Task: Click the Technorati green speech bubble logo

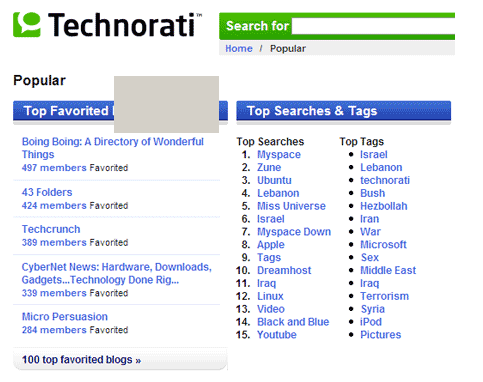Action: pos(27,24)
